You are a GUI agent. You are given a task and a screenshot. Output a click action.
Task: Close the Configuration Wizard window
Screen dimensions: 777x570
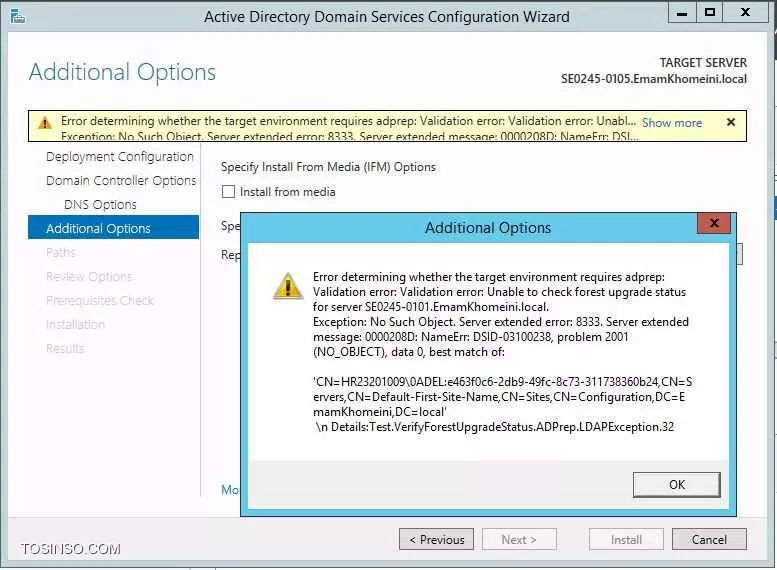point(745,13)
